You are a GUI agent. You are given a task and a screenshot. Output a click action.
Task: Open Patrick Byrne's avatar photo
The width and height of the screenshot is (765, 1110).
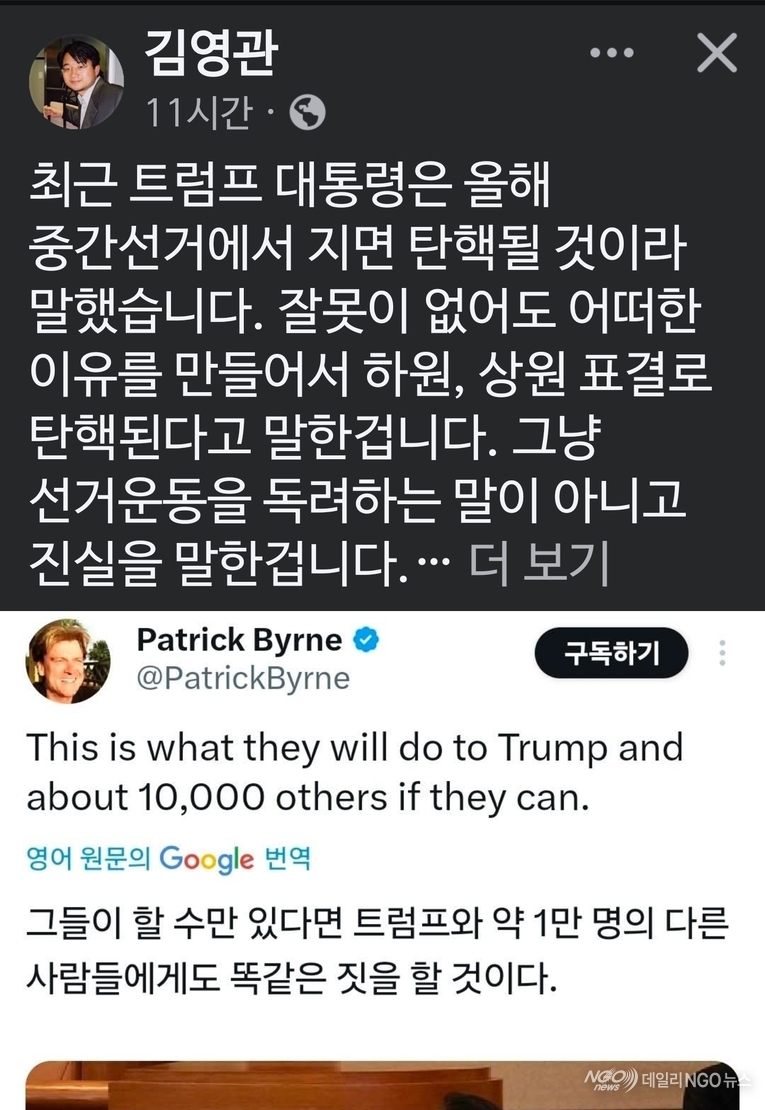click(x=68, y=660)
